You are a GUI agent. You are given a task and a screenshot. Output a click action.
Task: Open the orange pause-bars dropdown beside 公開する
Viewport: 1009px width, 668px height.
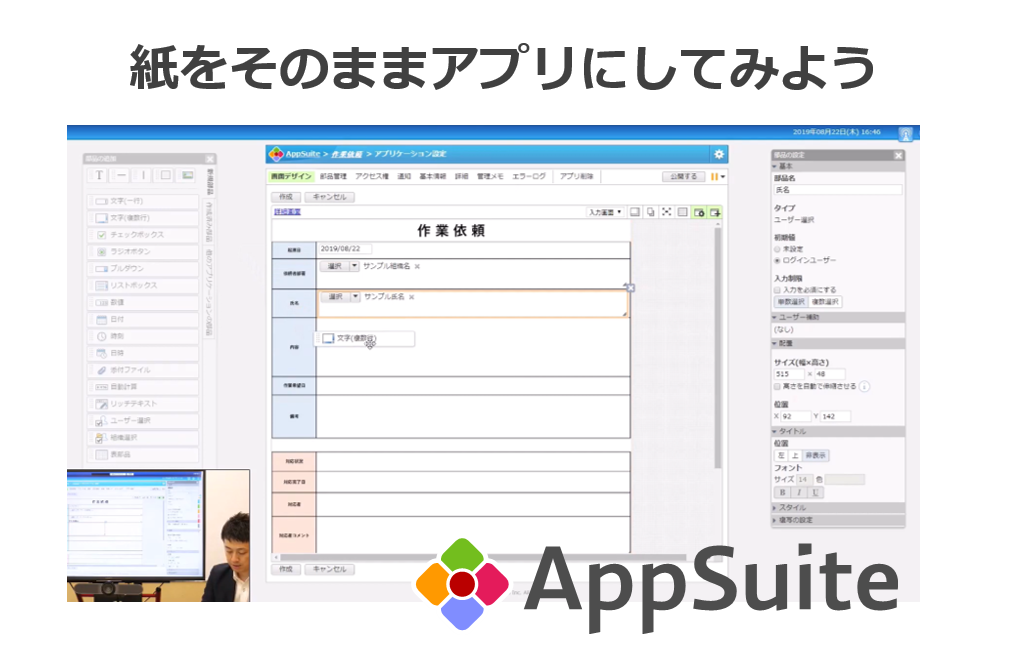(x=717, y=177)
